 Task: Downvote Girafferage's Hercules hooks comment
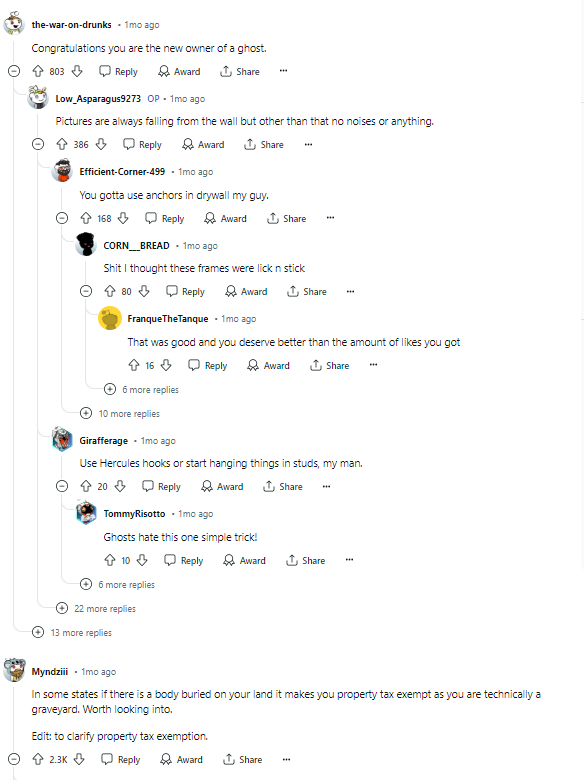[120, 487]
